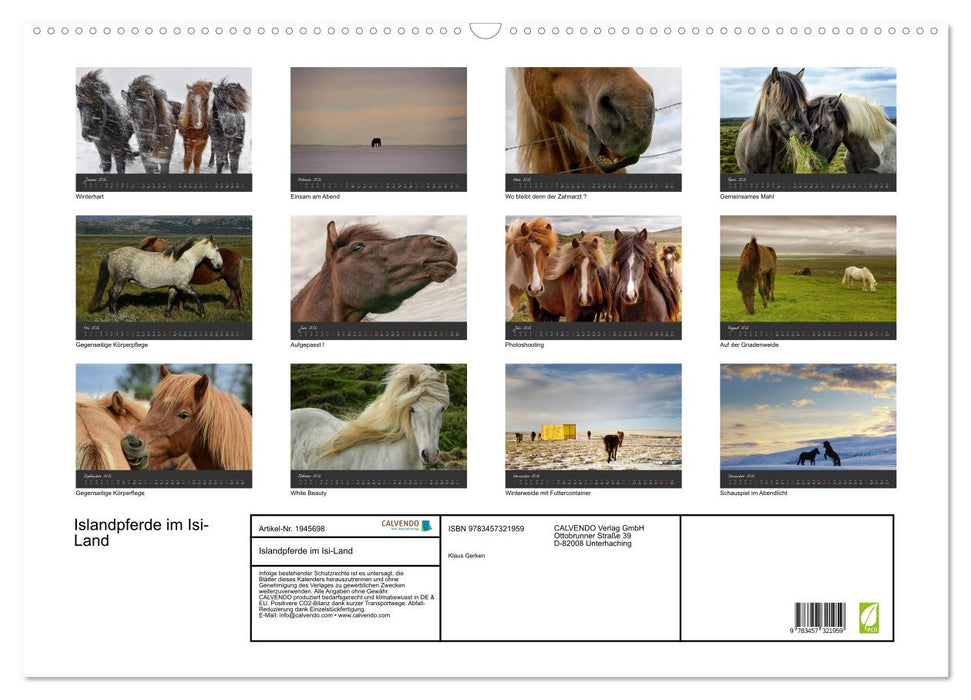Select the Schauspiel im Abendlicht photo
This screenshot has width=971, height=700.
point(808,417)
